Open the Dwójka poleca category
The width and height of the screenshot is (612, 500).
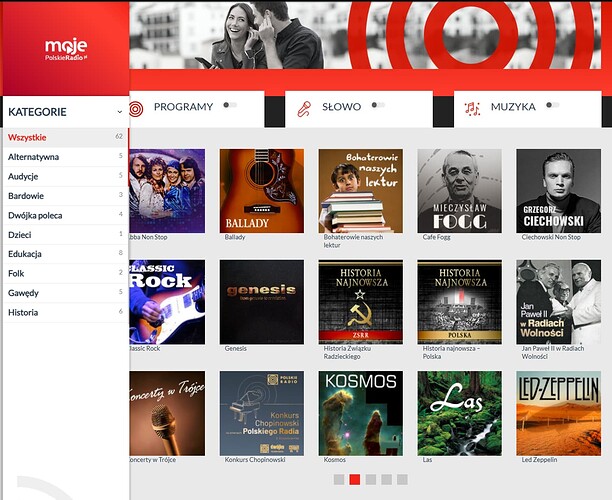click(x=37, y=215)
